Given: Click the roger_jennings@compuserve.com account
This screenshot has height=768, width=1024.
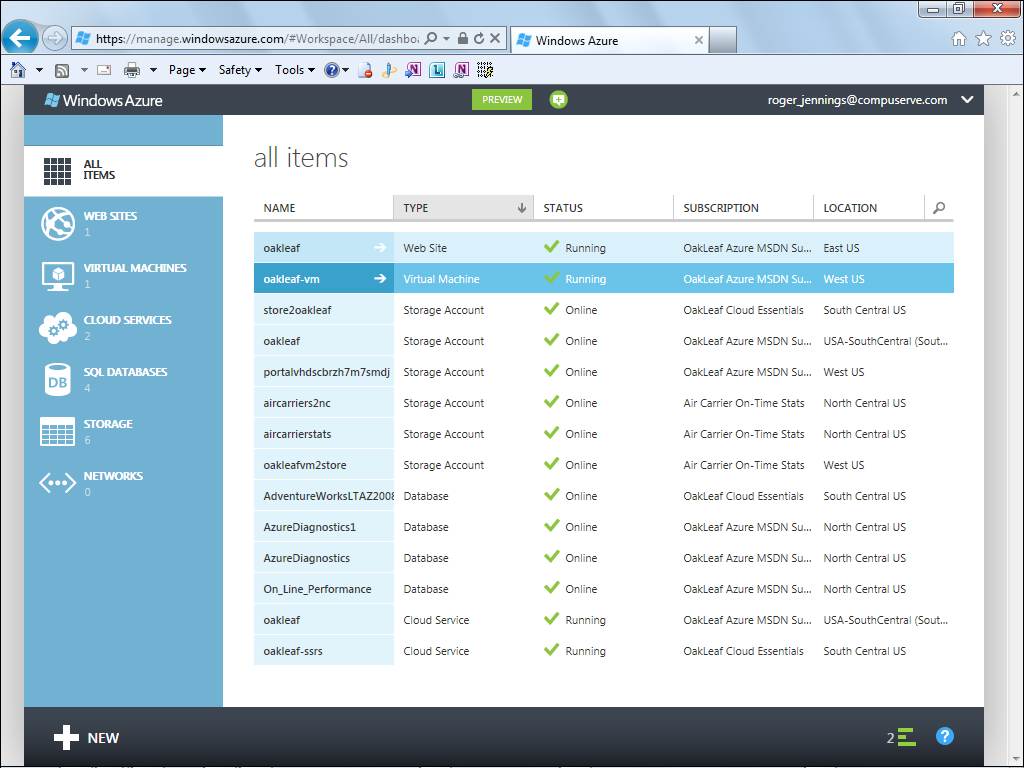Looking at the screenshot, I should click(x=857, y=100).
